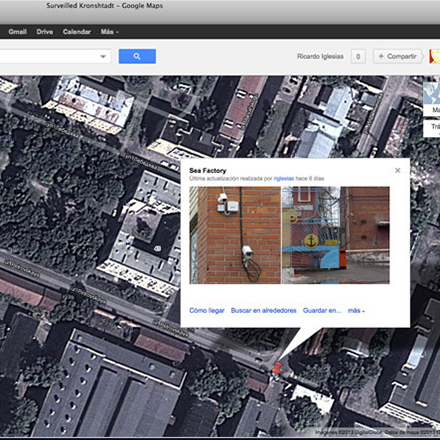Open the anchor gate photo thumbnail
This screenshot has height=440, width=440.
tap(336, 235)
